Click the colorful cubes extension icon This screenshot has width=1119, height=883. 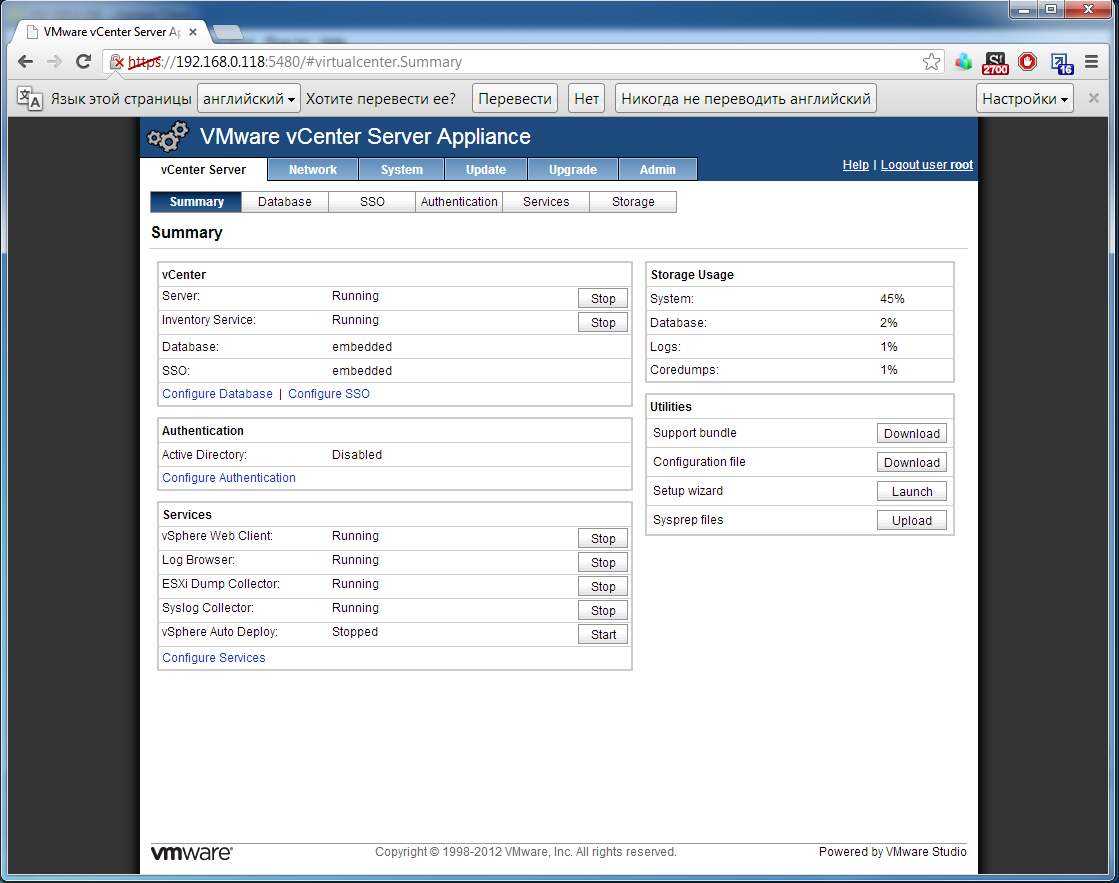click(963, 62)
